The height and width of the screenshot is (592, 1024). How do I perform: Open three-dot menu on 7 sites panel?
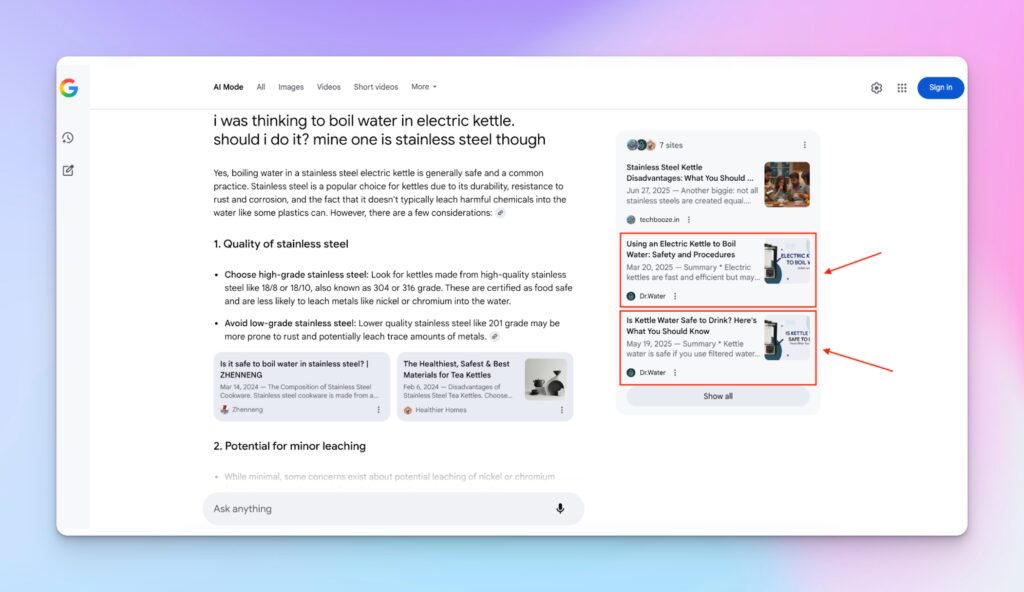804,145
